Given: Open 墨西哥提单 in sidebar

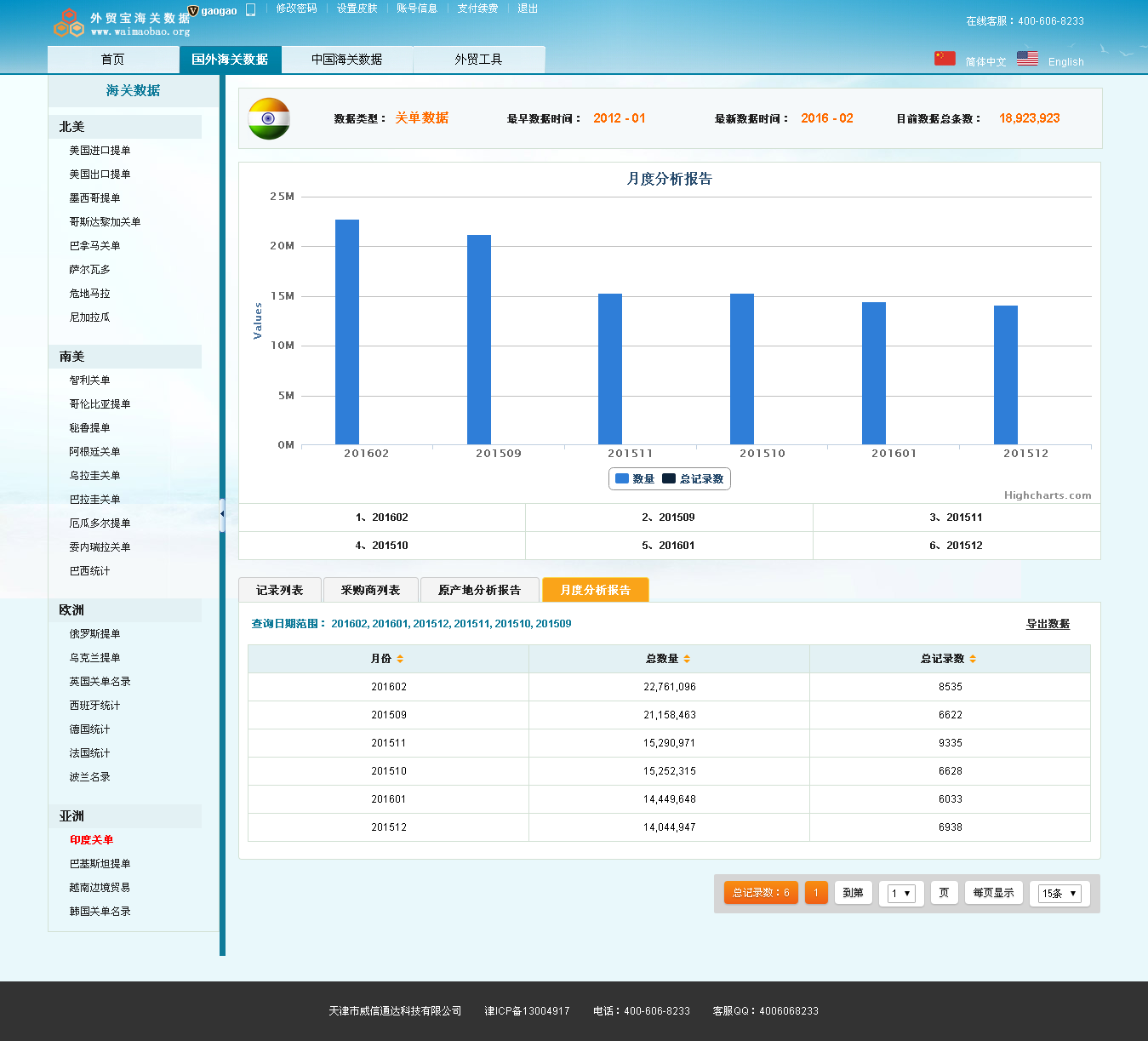Looking at the screenshot, I should tap(94, 198).
